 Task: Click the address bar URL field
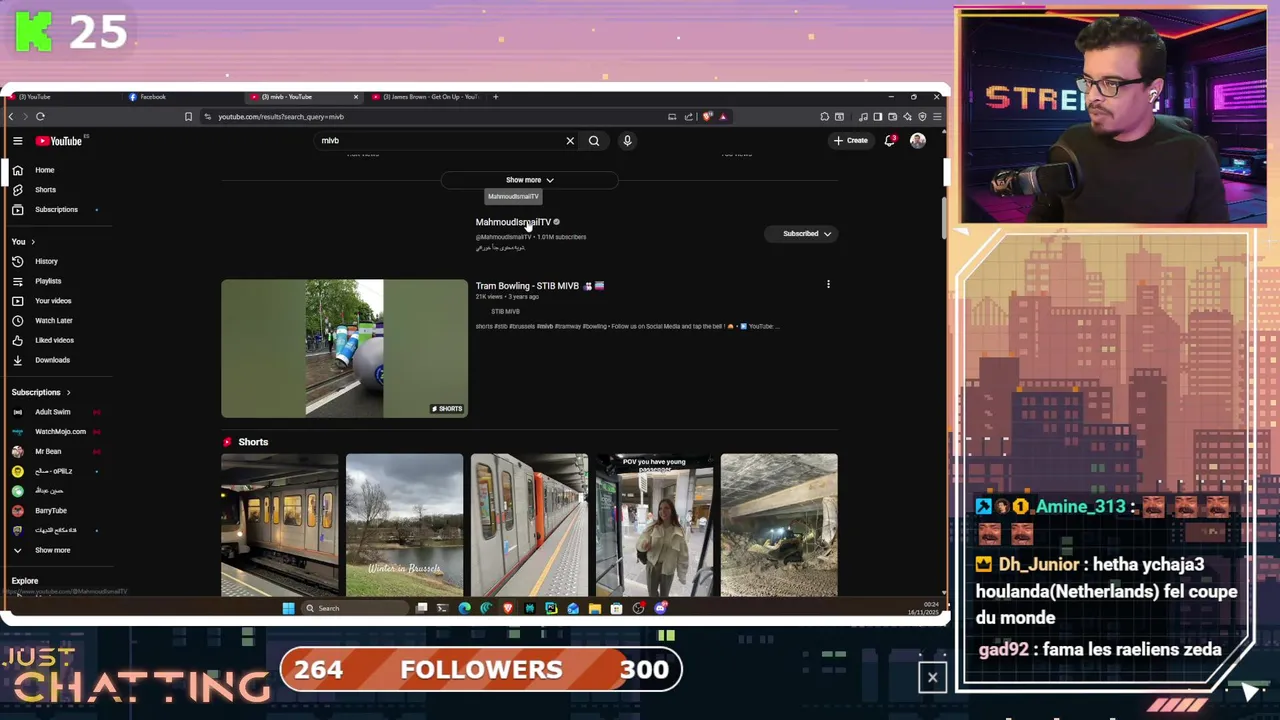click(x=430, y=117)
